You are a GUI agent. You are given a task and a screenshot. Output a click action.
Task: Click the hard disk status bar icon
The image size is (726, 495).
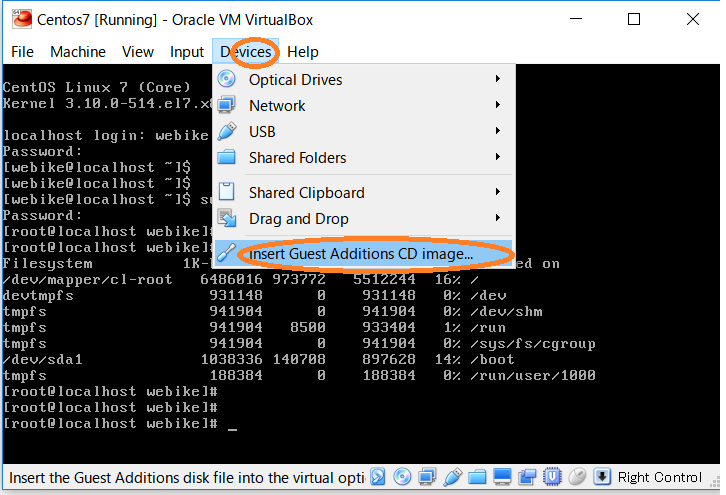point(378,476)
